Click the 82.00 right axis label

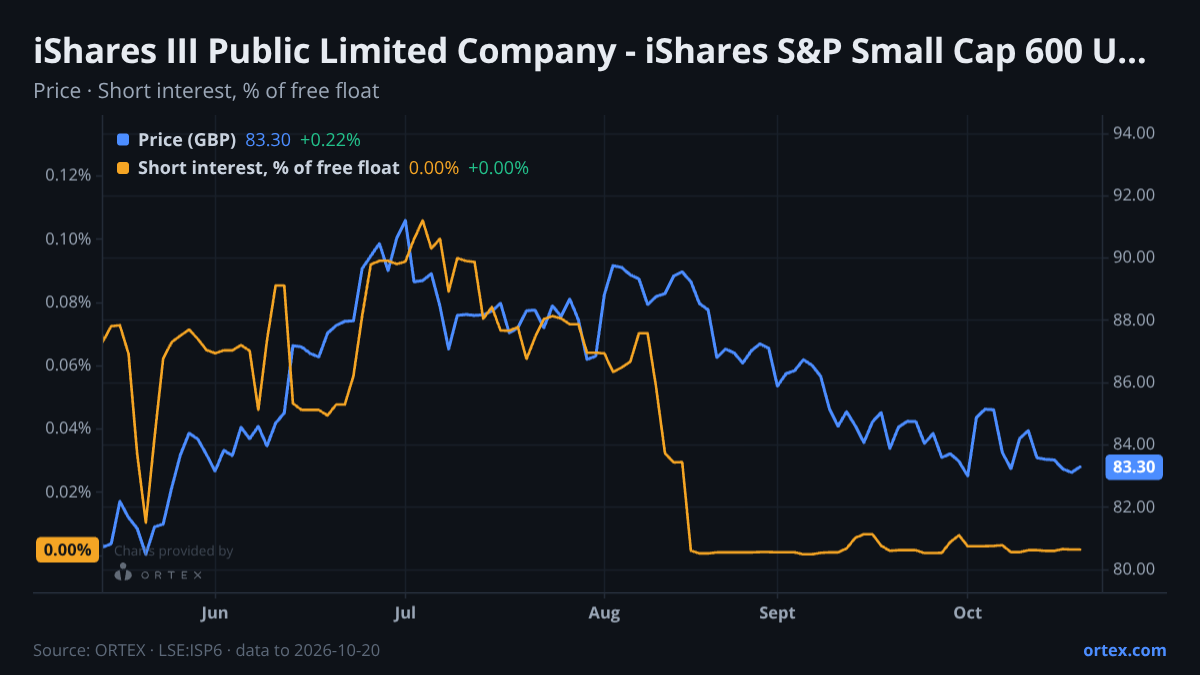[x=1134, y=507]
